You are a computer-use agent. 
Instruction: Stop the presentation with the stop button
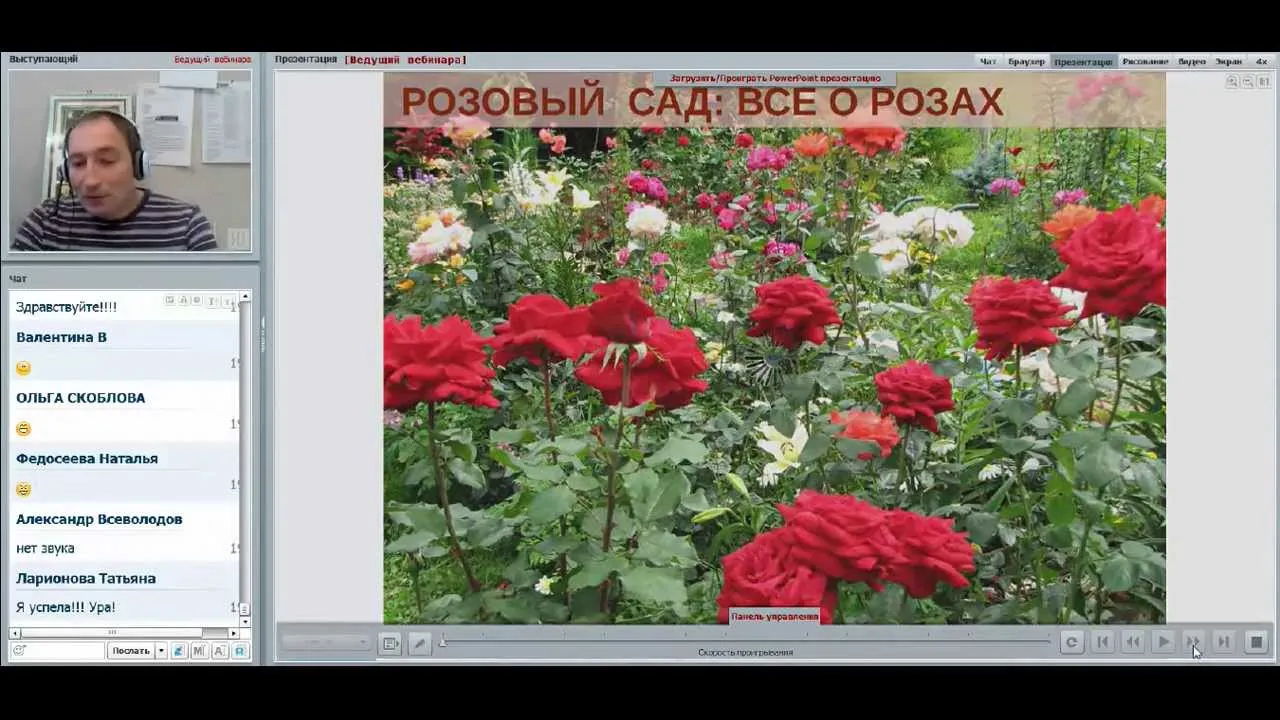point(1256,642)
